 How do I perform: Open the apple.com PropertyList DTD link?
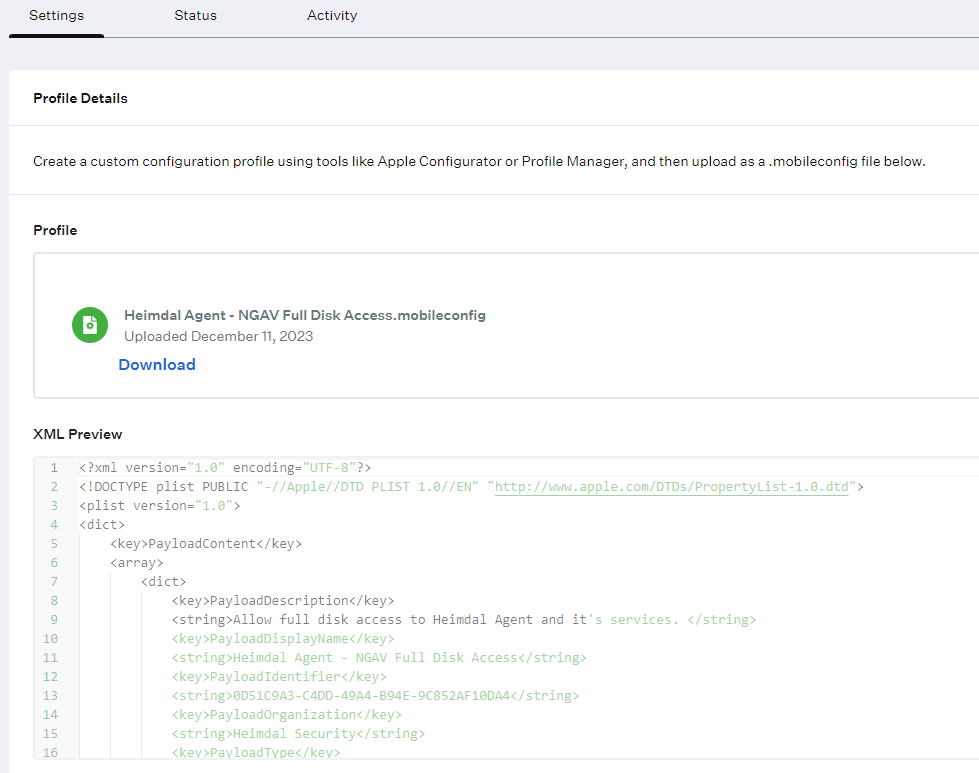coord(672,487)
